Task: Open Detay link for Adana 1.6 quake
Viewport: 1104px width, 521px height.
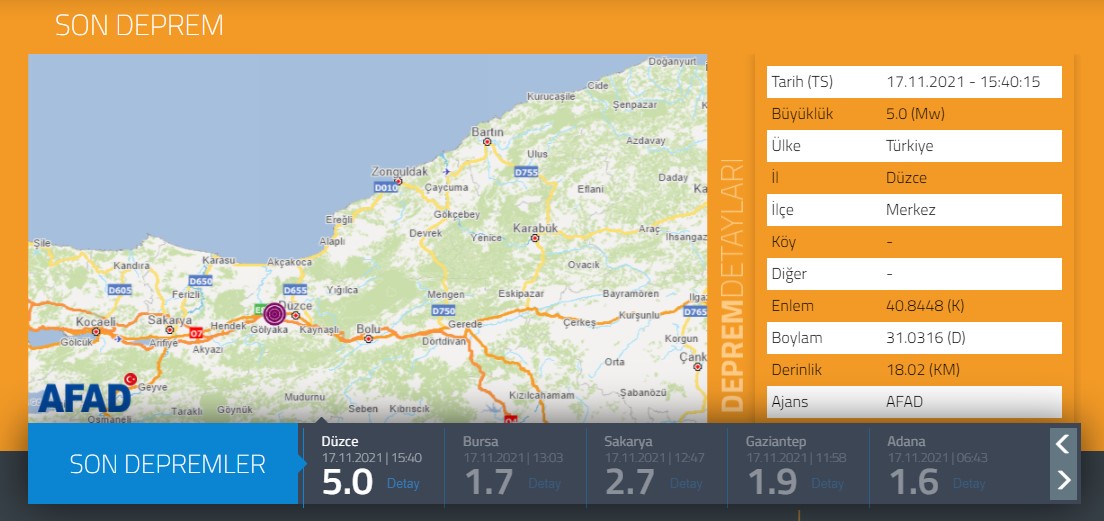Action: click(970, 484)
